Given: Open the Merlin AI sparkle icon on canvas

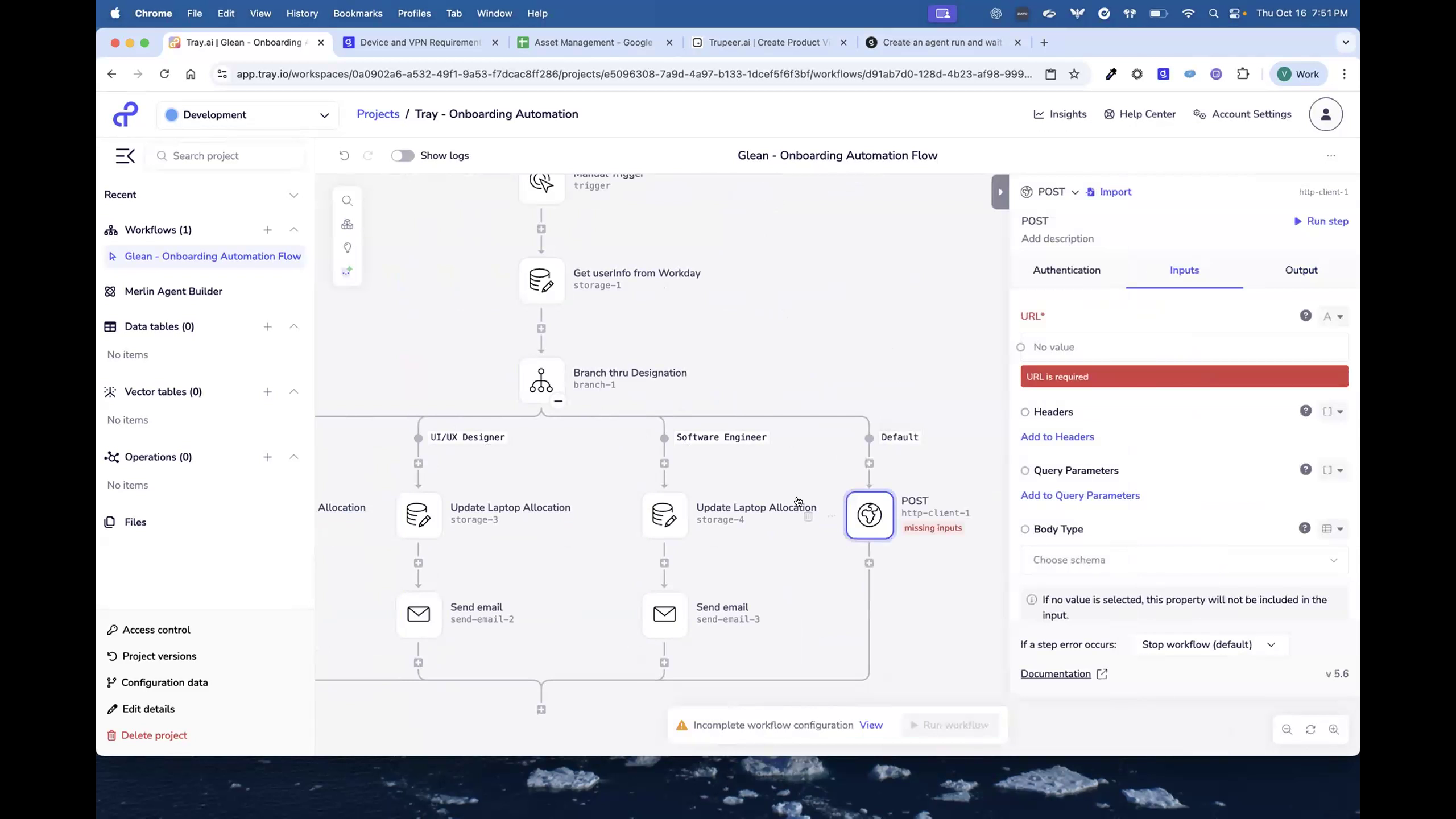Looking at the screenshot, I should pyautogui.click(x=347, y=271).
